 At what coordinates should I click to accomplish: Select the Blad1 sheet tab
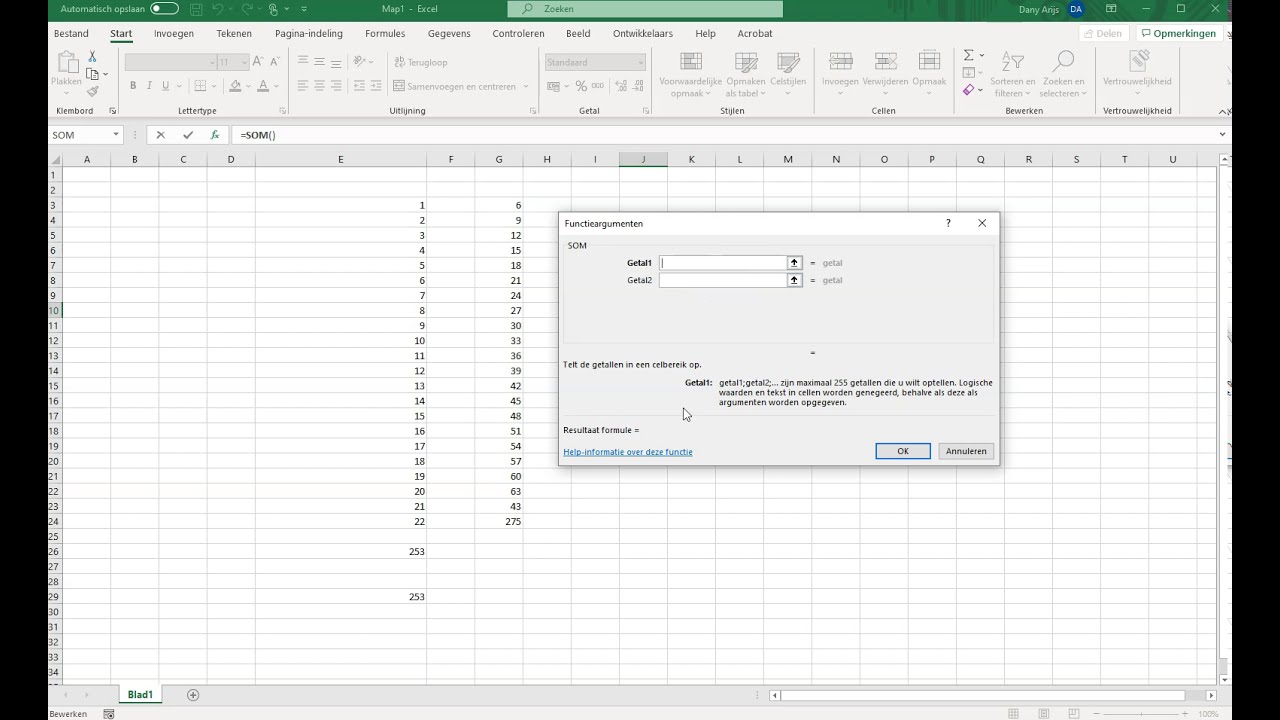coord(140,695)
